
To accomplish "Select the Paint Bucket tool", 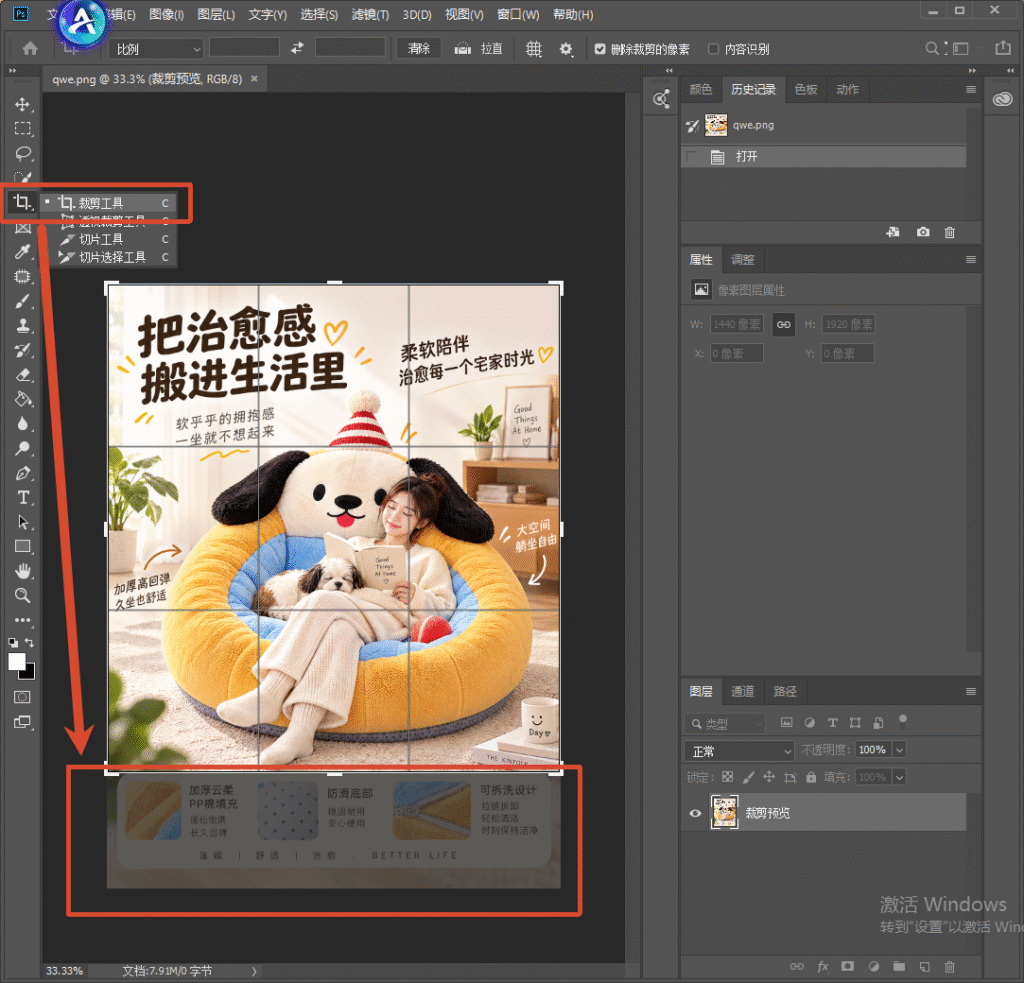I will [22, 399].
